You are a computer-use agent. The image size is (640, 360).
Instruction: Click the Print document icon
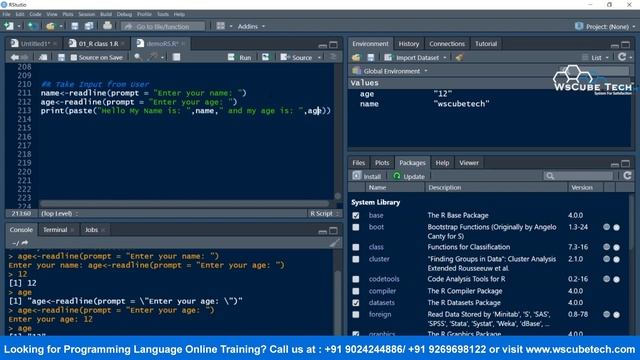pos(107,26)
